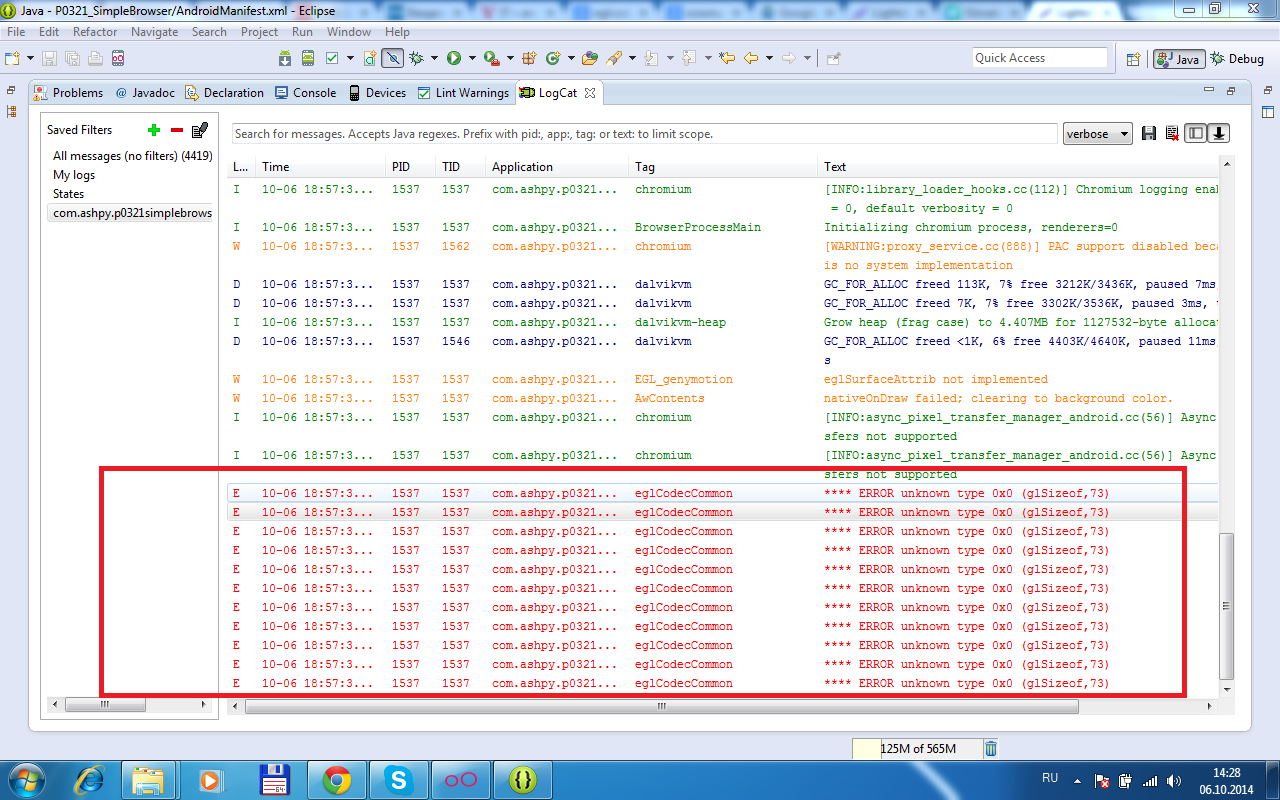
Task: Open the File menu
Action: [16, 32]
